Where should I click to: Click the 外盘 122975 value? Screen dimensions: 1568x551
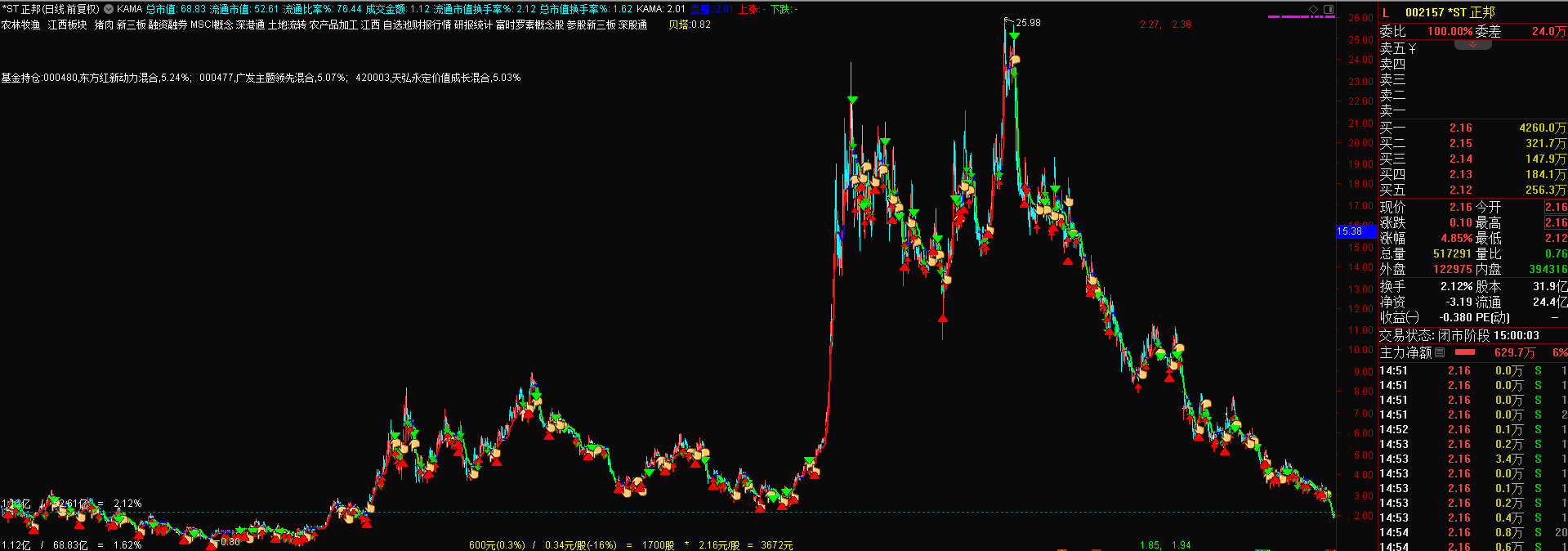[x=1452, y=269]
